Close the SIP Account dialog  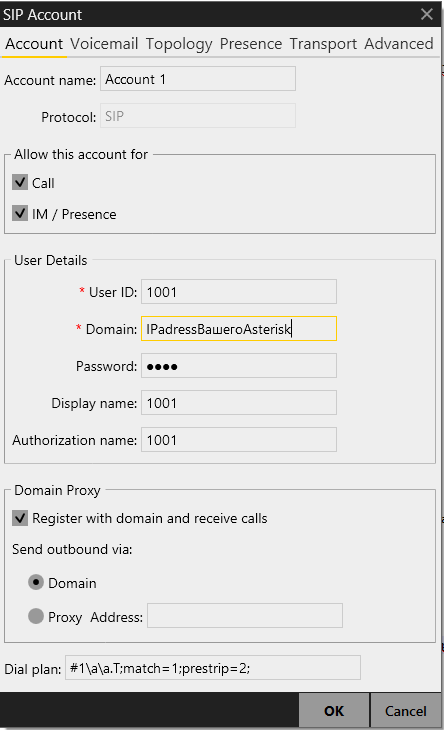(x=427, y=14)
